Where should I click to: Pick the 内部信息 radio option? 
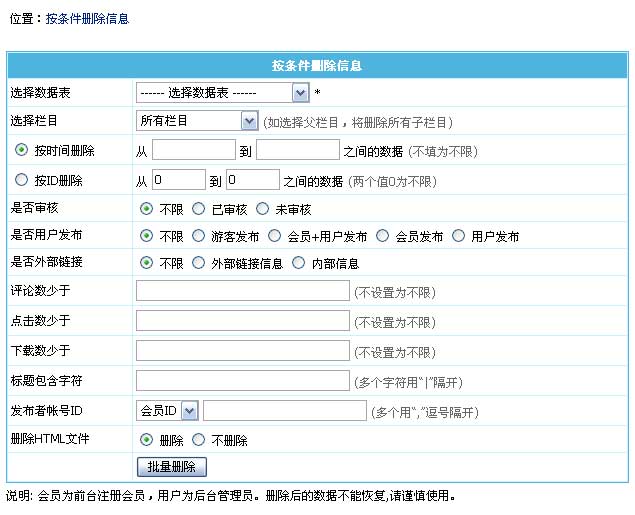pyautogui.click(x=299, y=264)
